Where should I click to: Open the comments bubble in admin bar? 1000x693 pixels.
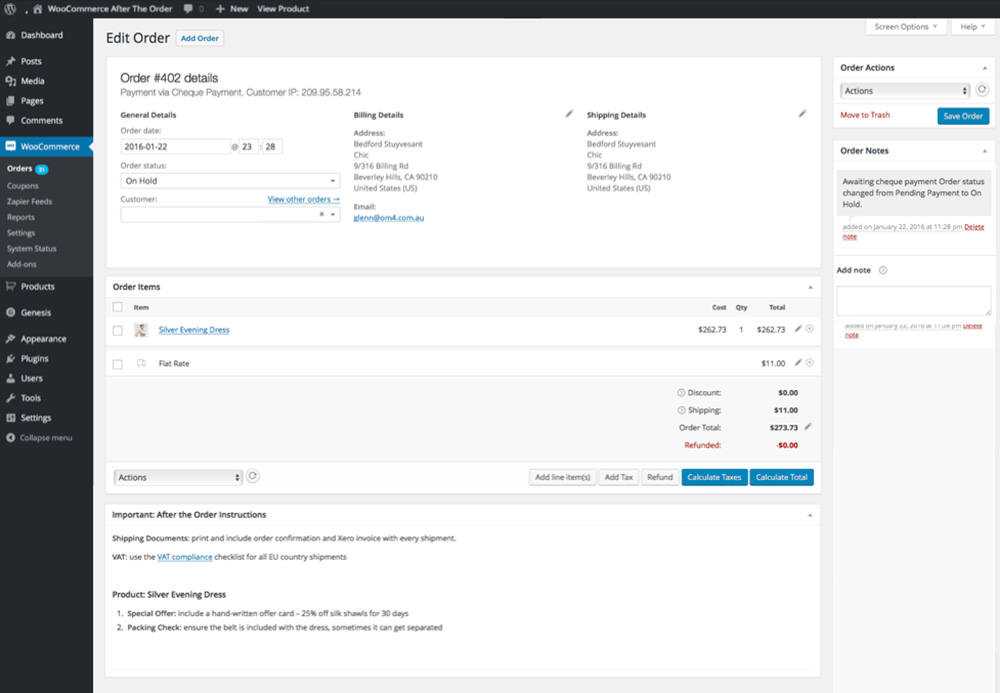click(188, 9)
